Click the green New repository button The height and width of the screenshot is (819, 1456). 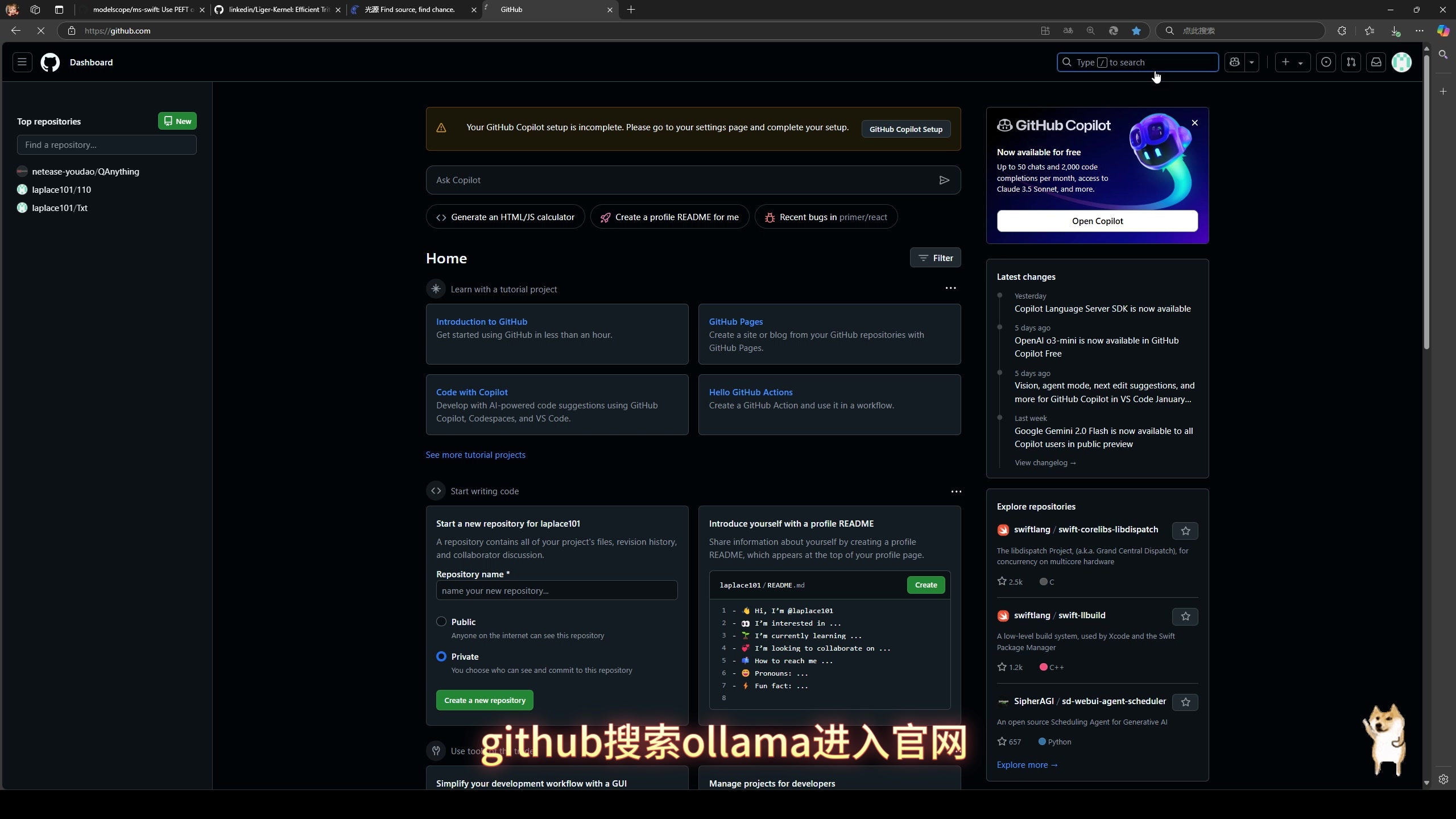(177, 121)
